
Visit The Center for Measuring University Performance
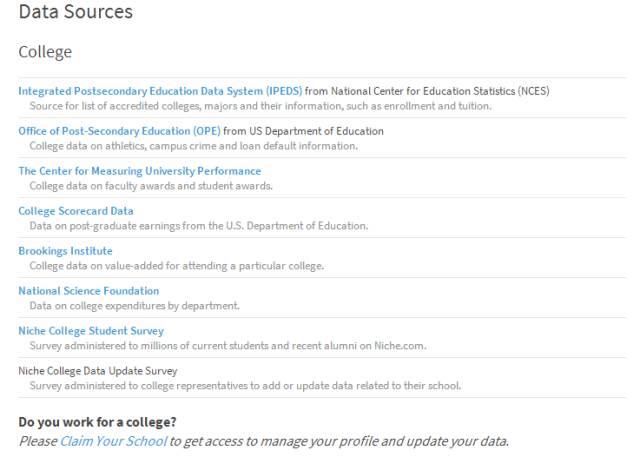point(139,171)
